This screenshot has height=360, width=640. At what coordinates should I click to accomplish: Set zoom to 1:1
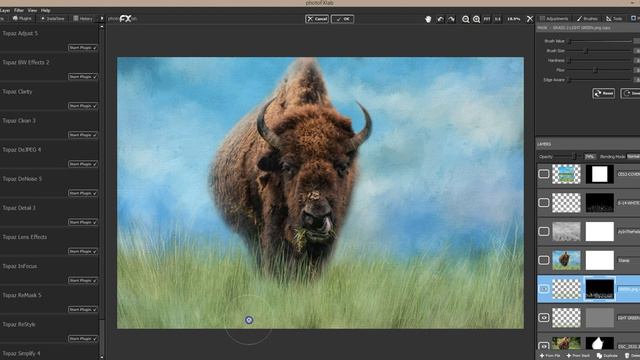498,19
